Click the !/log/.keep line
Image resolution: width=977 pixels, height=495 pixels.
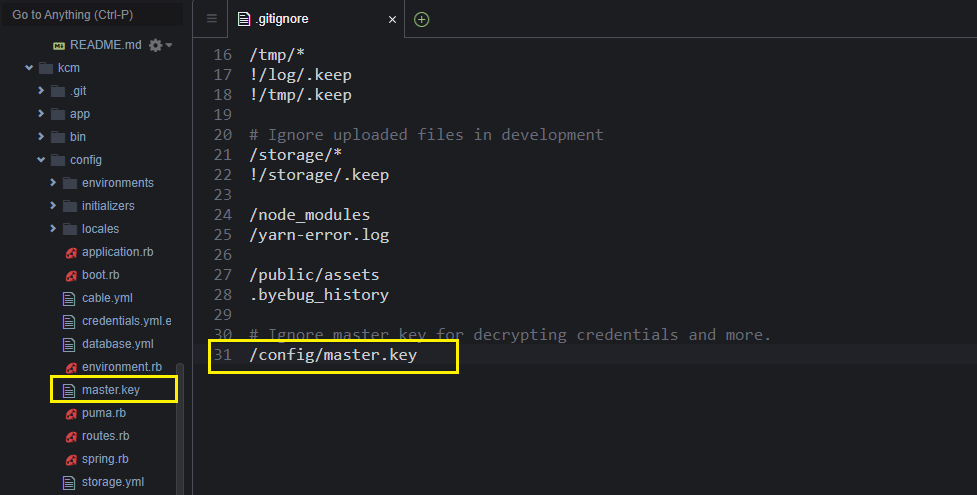(x=300, y=75)
